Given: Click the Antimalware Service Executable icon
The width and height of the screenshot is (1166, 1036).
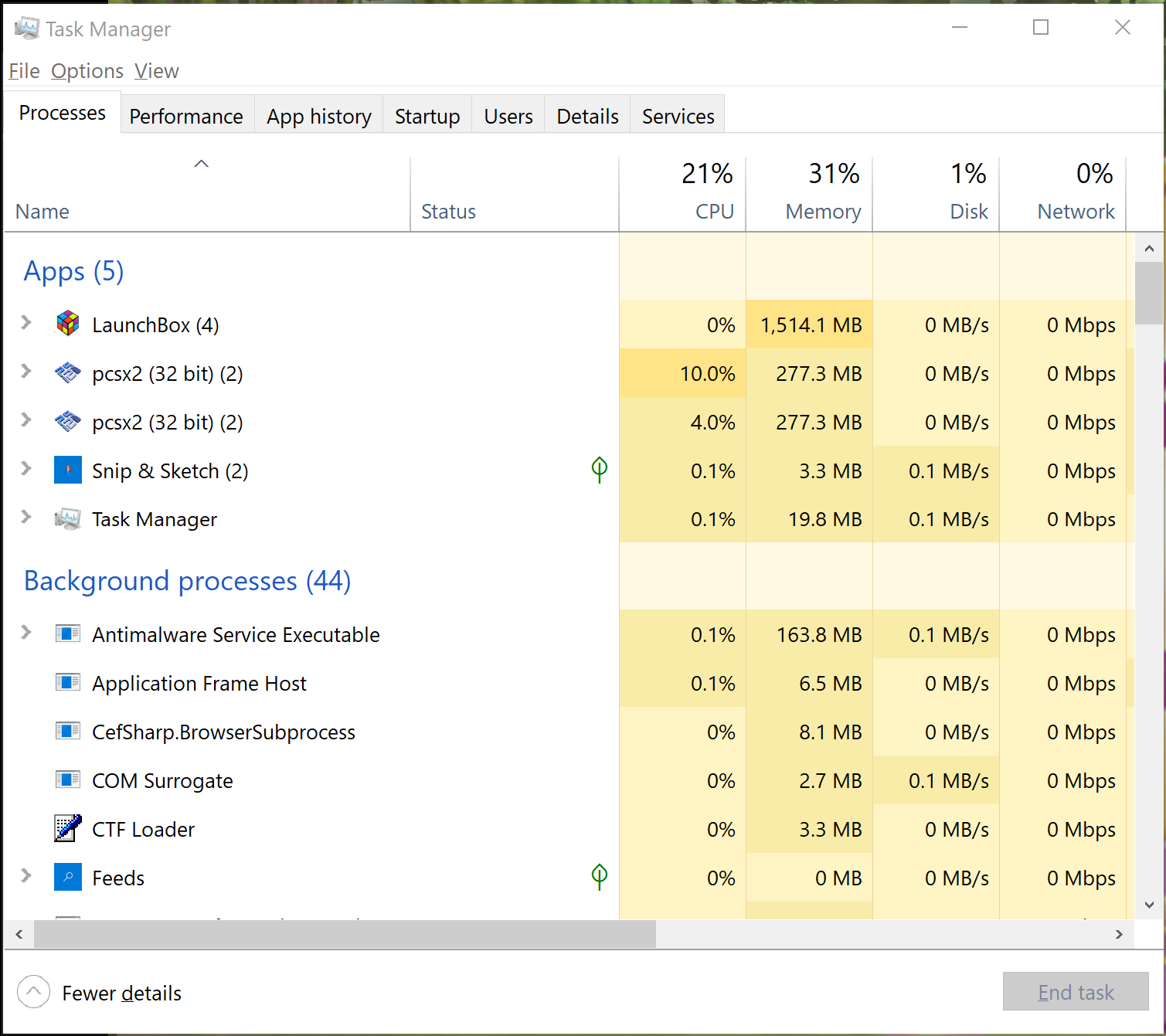Looking at the screenshot, I should point(68,634).
